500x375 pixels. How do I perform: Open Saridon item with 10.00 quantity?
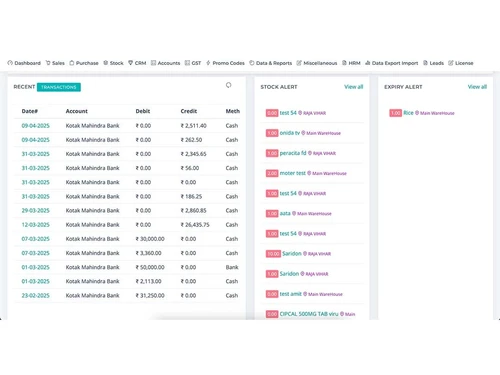[x=292, y=254]
